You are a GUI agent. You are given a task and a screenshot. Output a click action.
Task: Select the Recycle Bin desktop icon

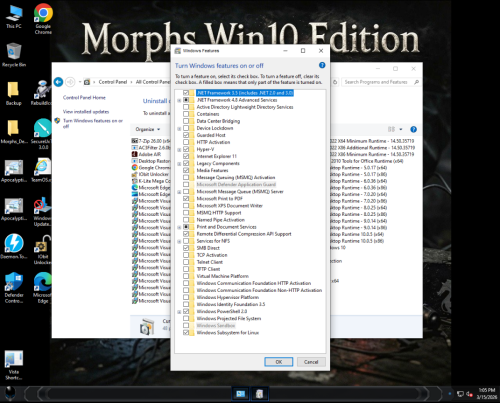(14, 55)
